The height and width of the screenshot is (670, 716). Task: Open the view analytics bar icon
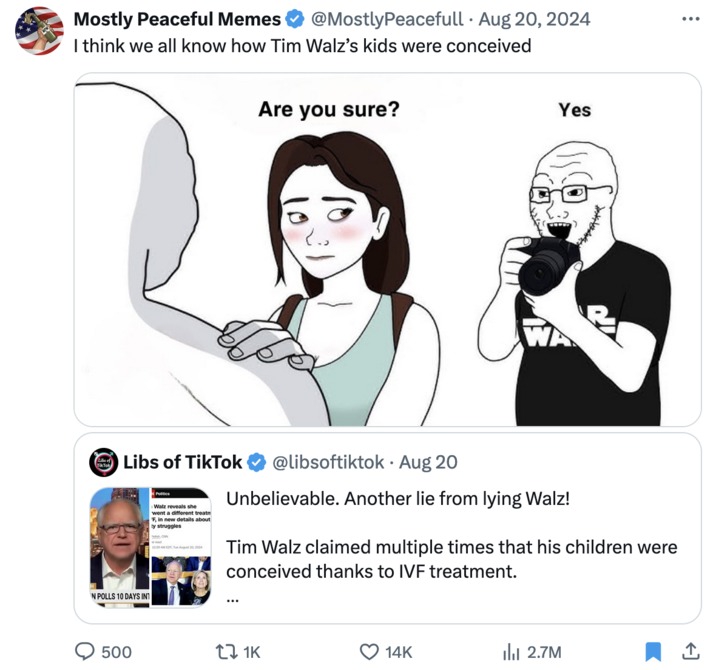coord(511,652)
